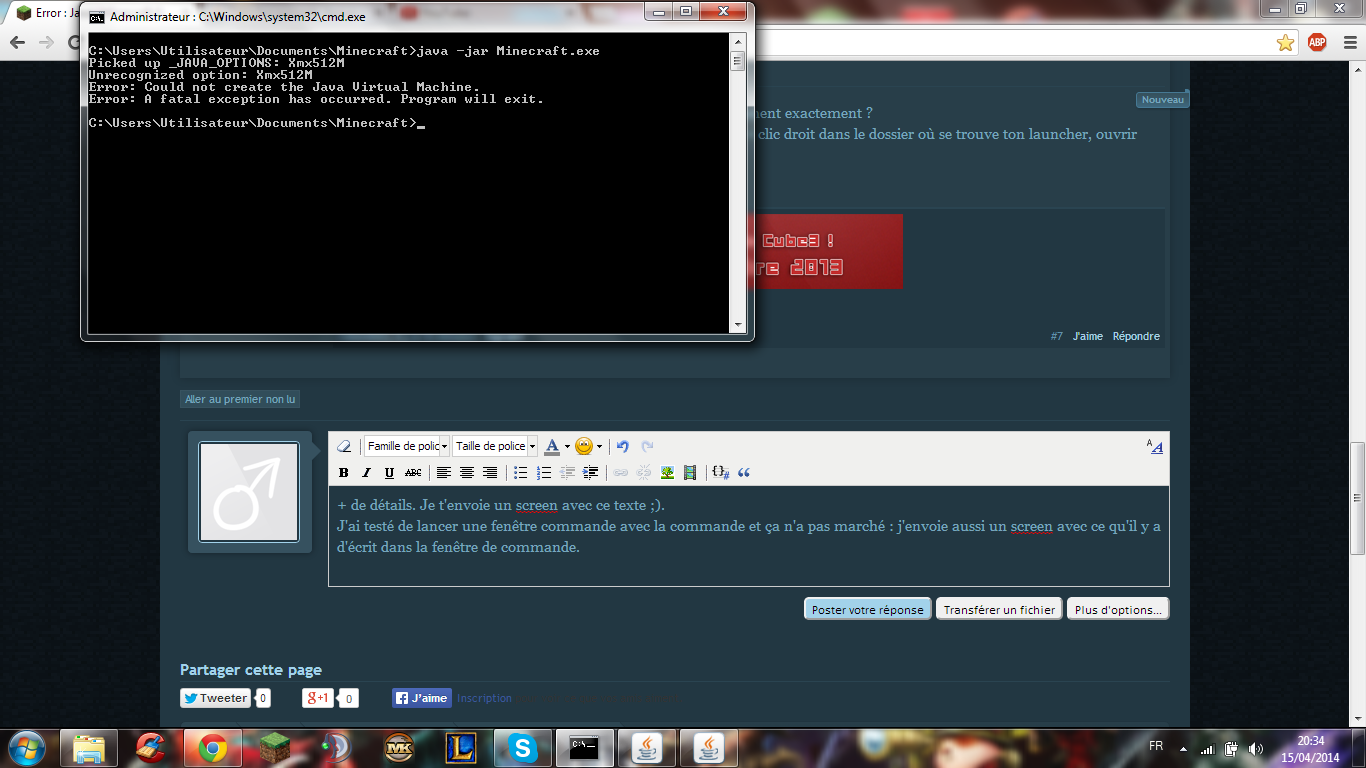
Task: Click the Google +1 button
Action: pyautogui.click(x=318, y=698)
